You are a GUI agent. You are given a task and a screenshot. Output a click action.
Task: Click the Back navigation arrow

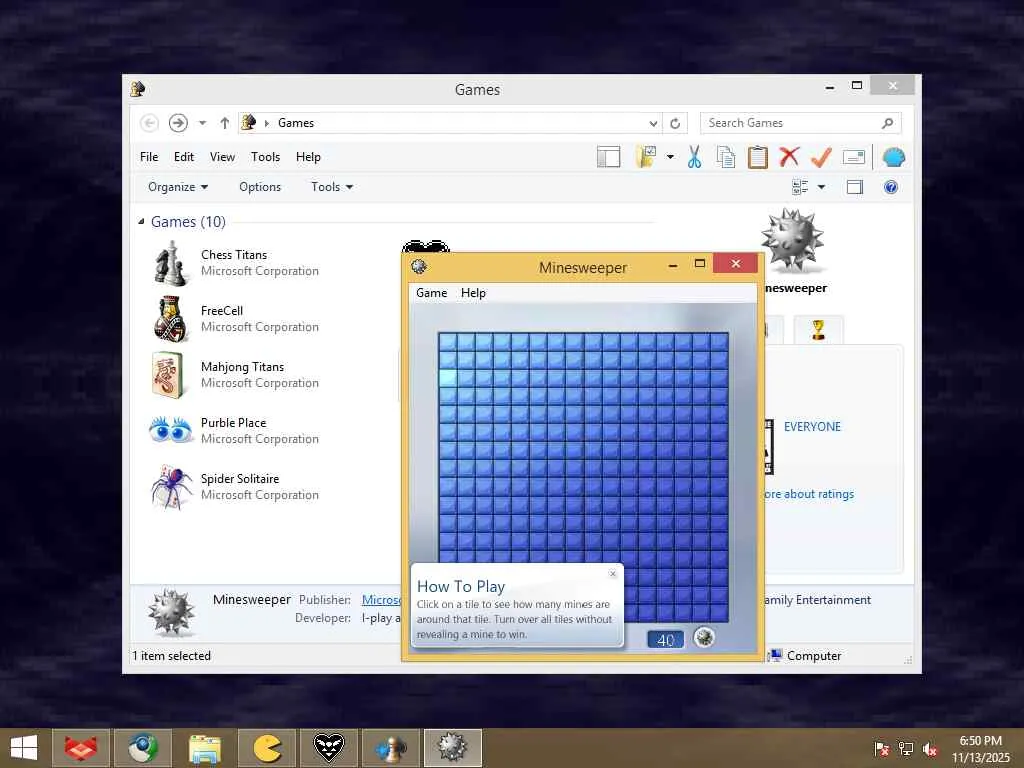pyautogui.click(x=150, y=123)
